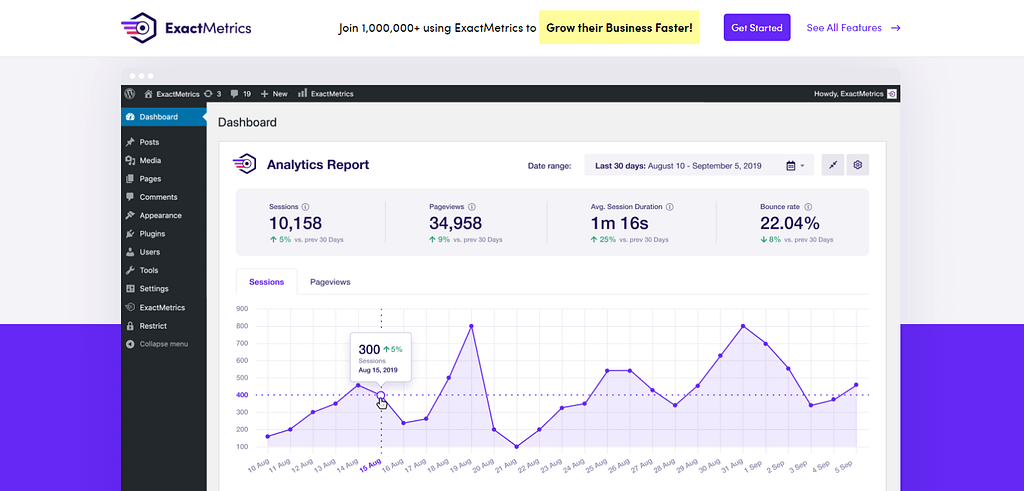The height and width of the screenshot is (491, 1024).
Task: Open ExactMetrics bar-chart item in admin bar
Action: 326,93
